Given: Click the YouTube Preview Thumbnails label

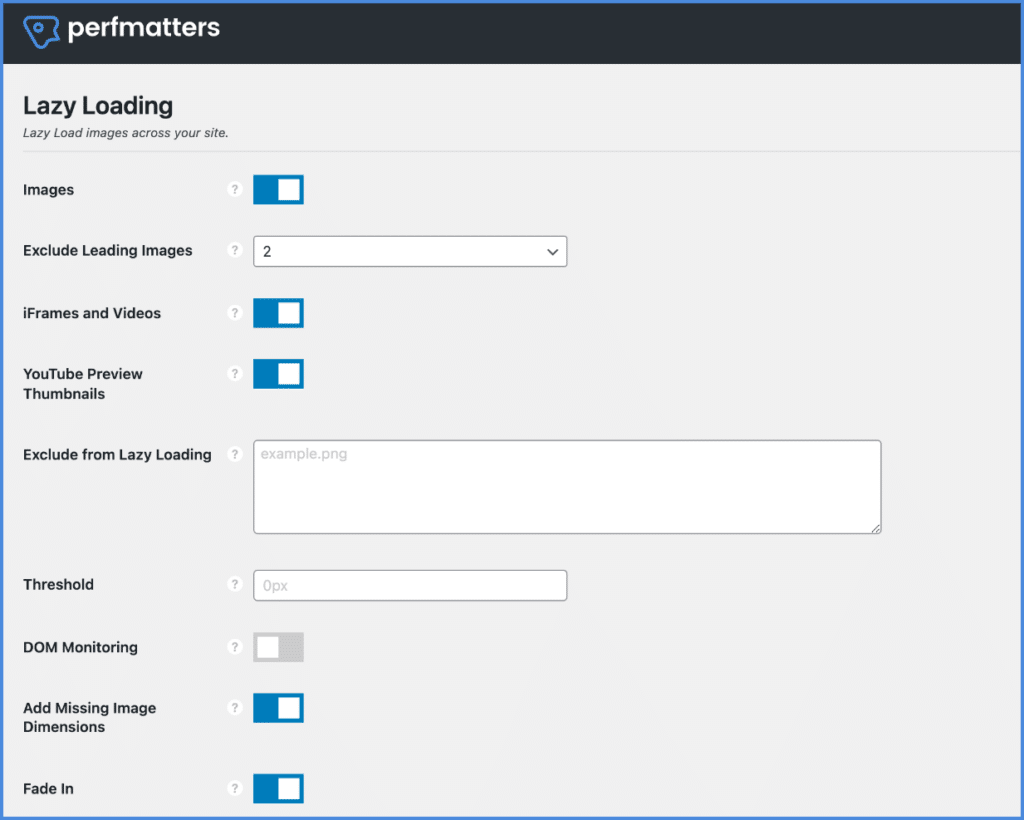Looking at the screenshot, I should pyautogui.click(x=83, y=384).
